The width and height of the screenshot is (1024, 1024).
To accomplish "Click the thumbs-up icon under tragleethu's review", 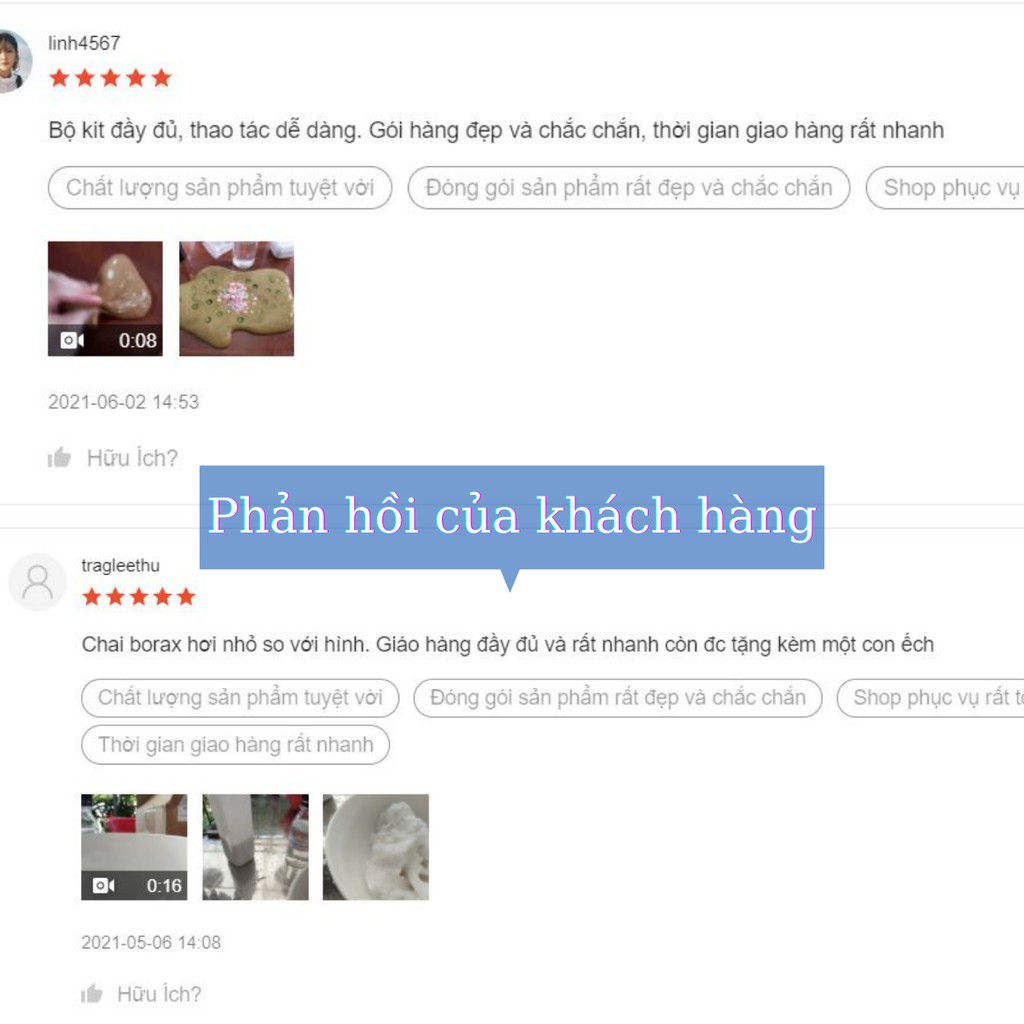I will tap(91, 993).
